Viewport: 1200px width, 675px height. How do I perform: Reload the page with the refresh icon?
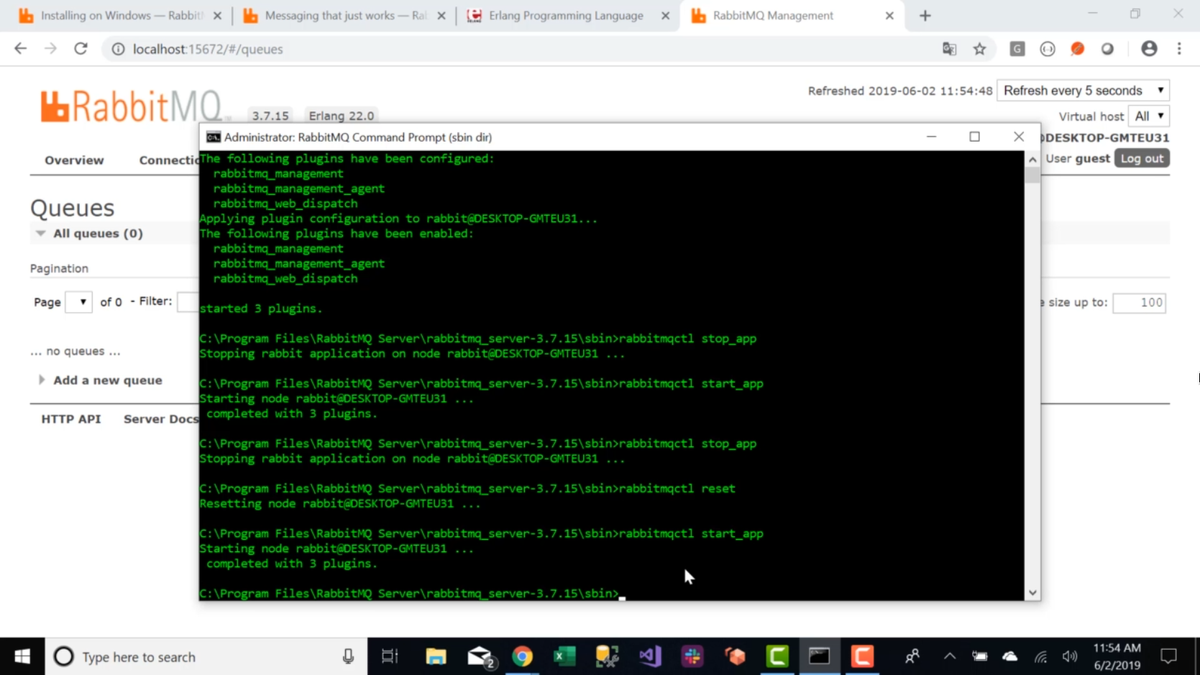pos(81,49)
